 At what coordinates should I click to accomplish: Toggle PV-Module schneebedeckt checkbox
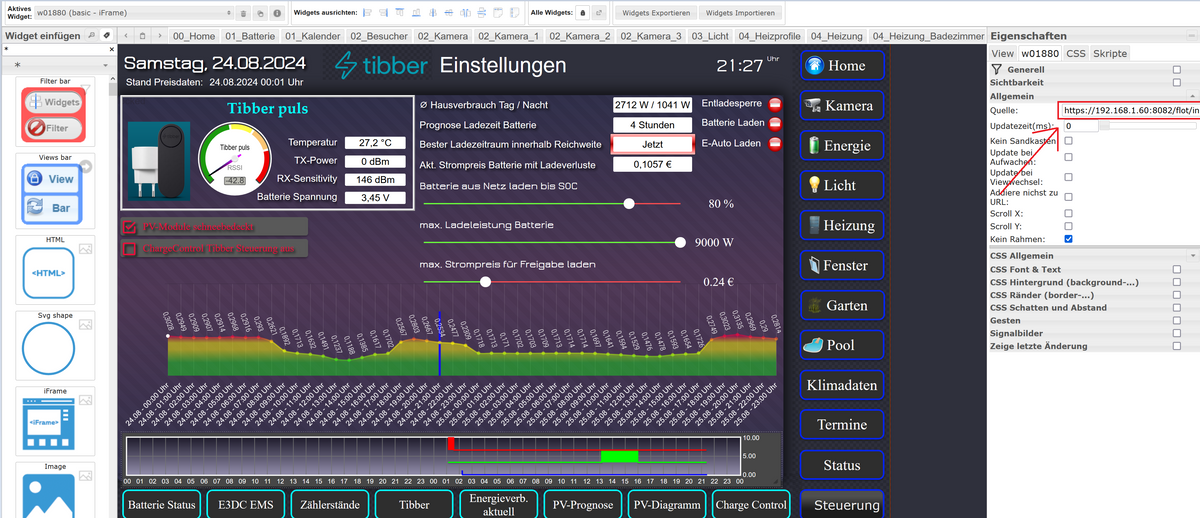click(x=130, y=228)
